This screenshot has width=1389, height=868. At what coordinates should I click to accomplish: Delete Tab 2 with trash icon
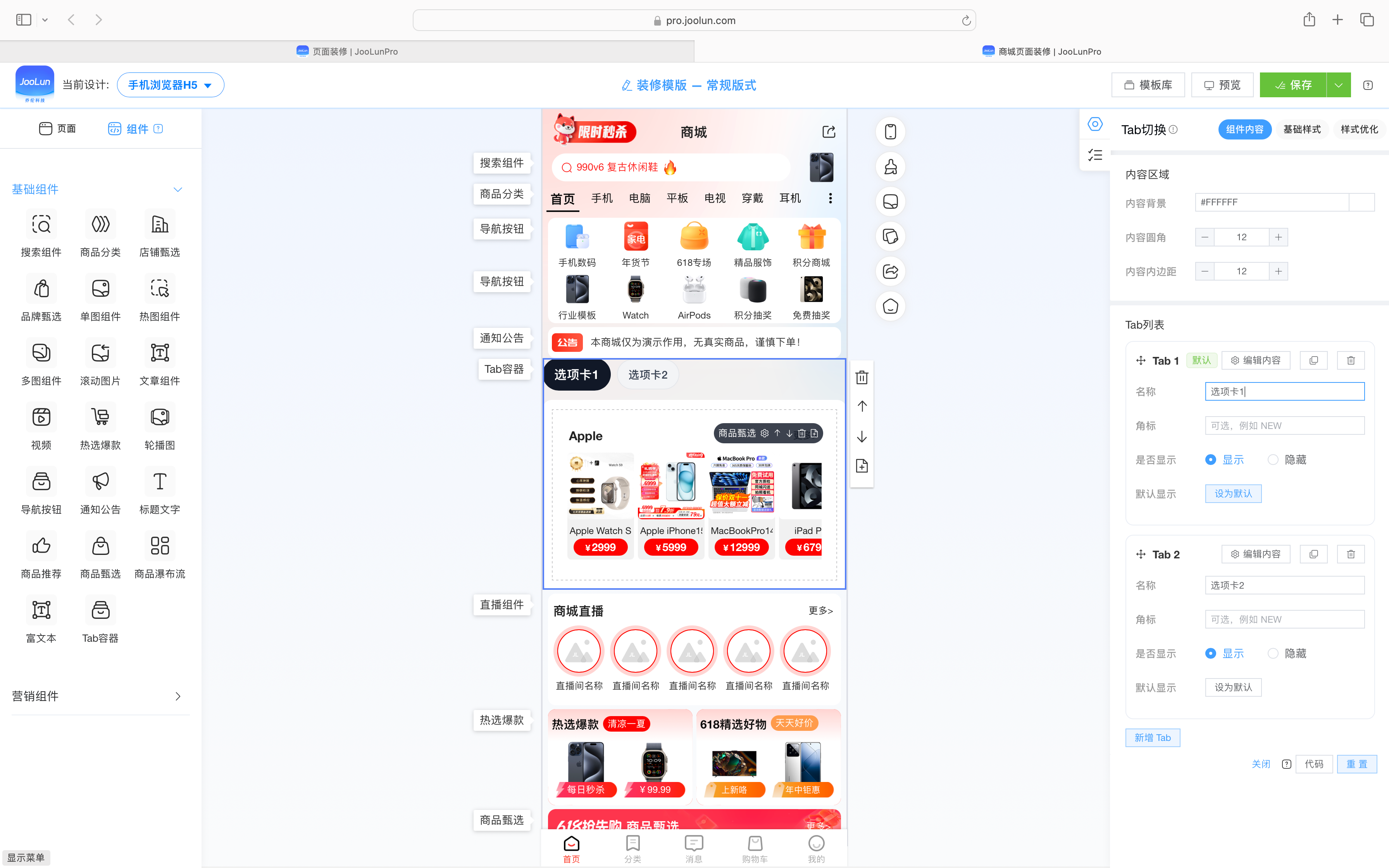click(x=1351, y=555)
